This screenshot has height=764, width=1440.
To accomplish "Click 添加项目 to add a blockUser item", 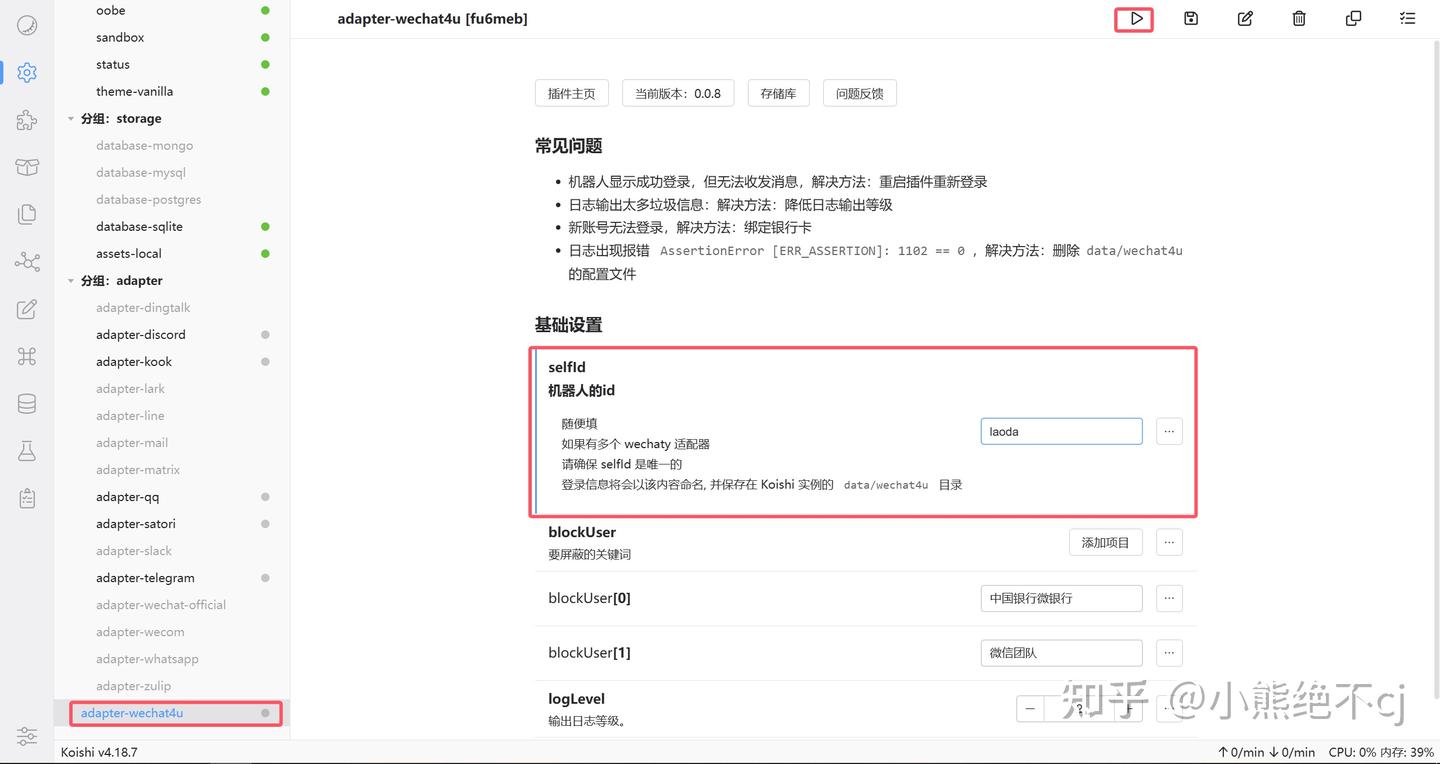I will (1105, 543).
